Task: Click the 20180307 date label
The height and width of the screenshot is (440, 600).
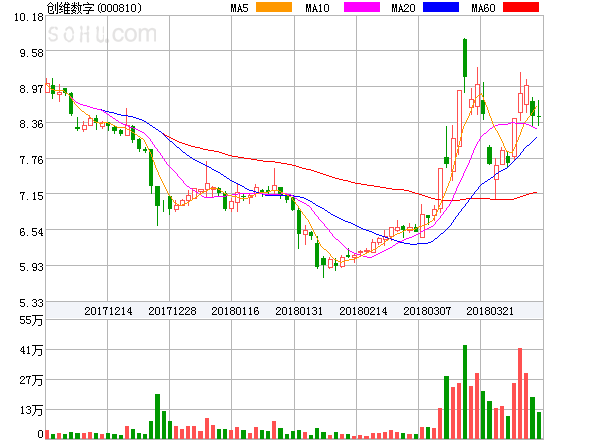Action: pos(428,311)
